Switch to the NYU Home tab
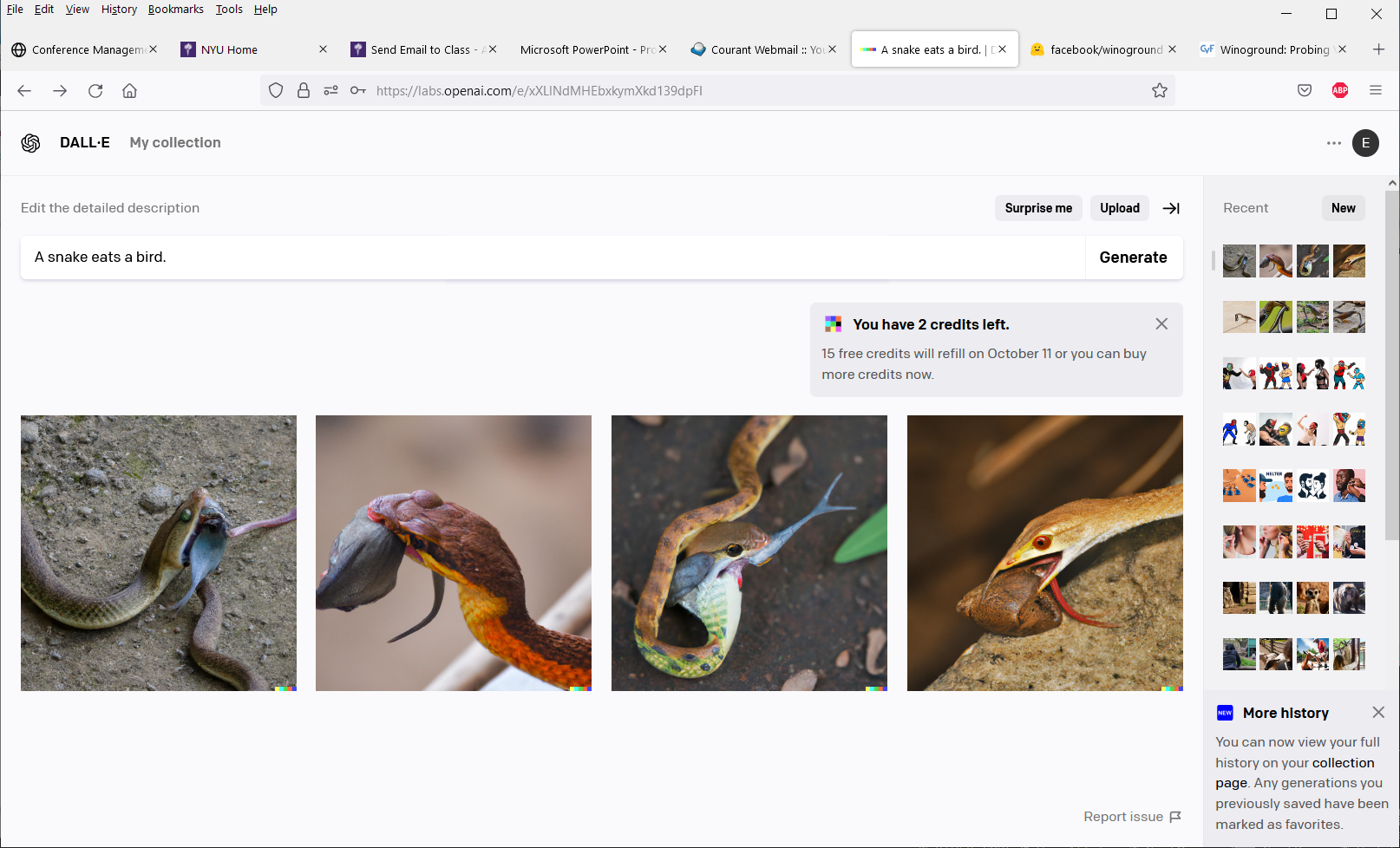1400x848 pixels. click(x=229, y=49)
